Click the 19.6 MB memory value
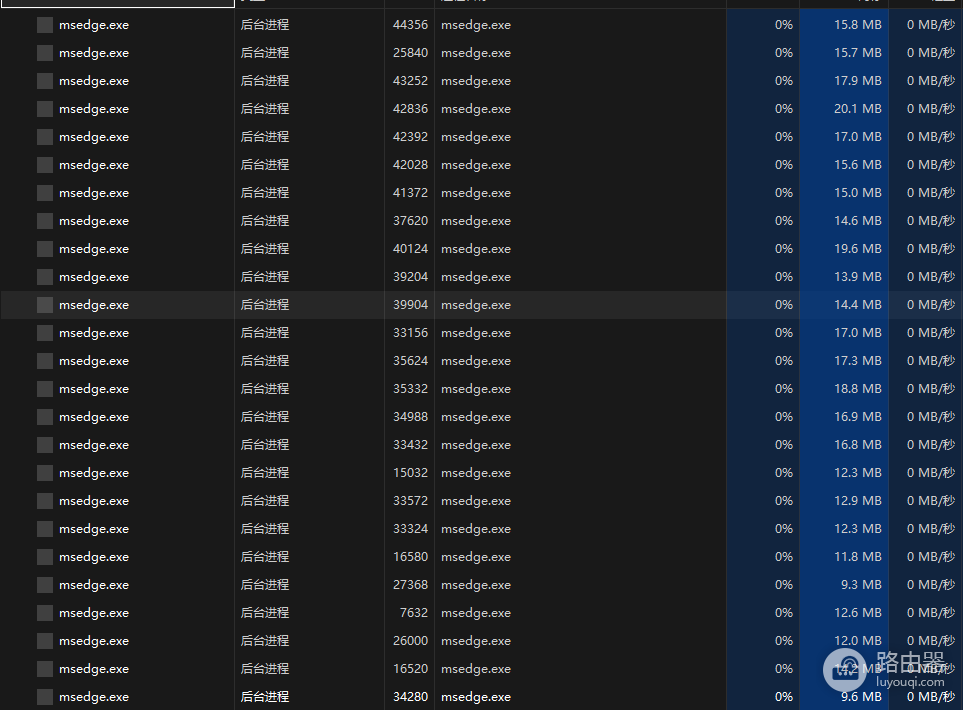963x710 pixels. (857, 249)
